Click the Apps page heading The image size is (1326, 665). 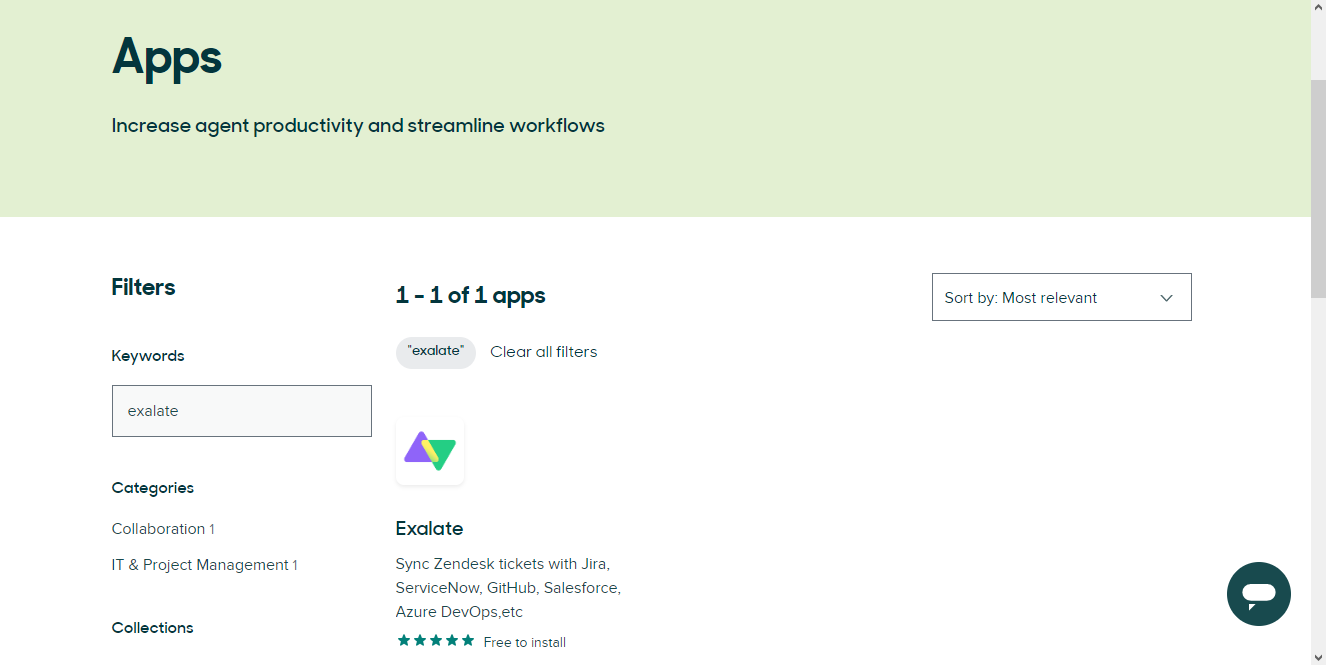point(167,57)
